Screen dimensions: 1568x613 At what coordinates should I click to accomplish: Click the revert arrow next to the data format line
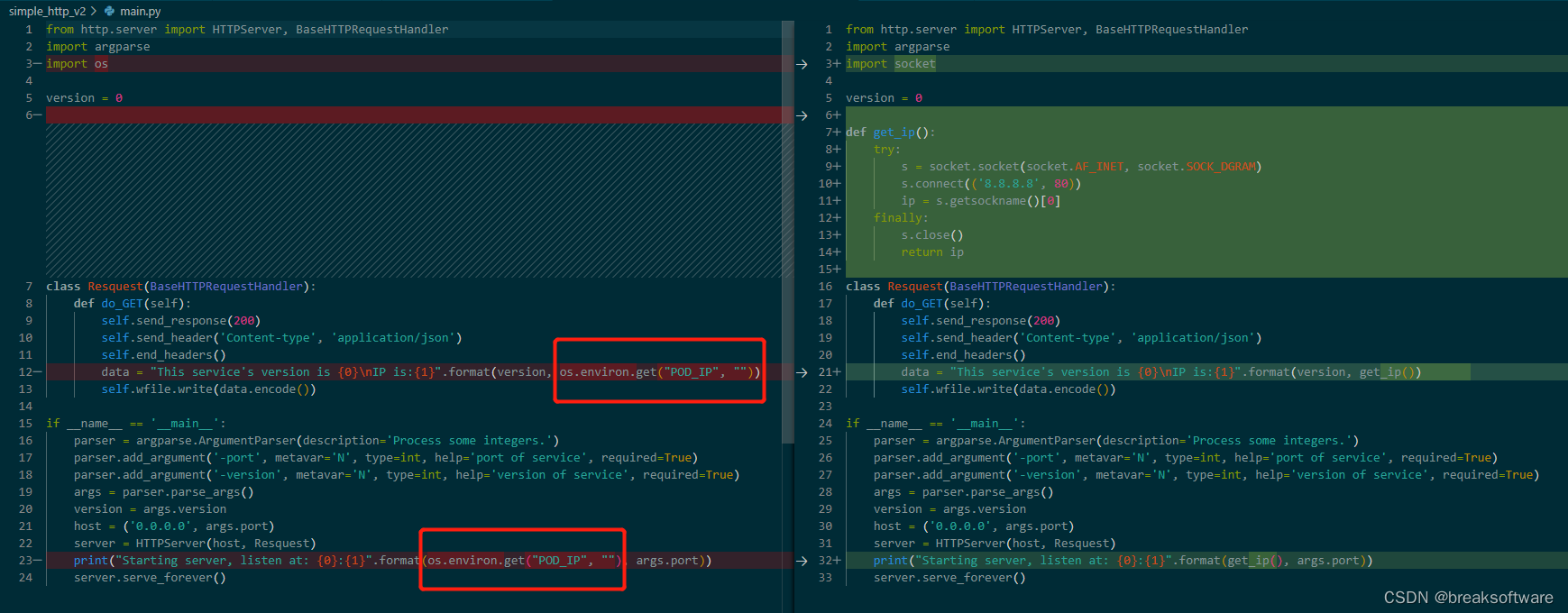tap(802, 372)
